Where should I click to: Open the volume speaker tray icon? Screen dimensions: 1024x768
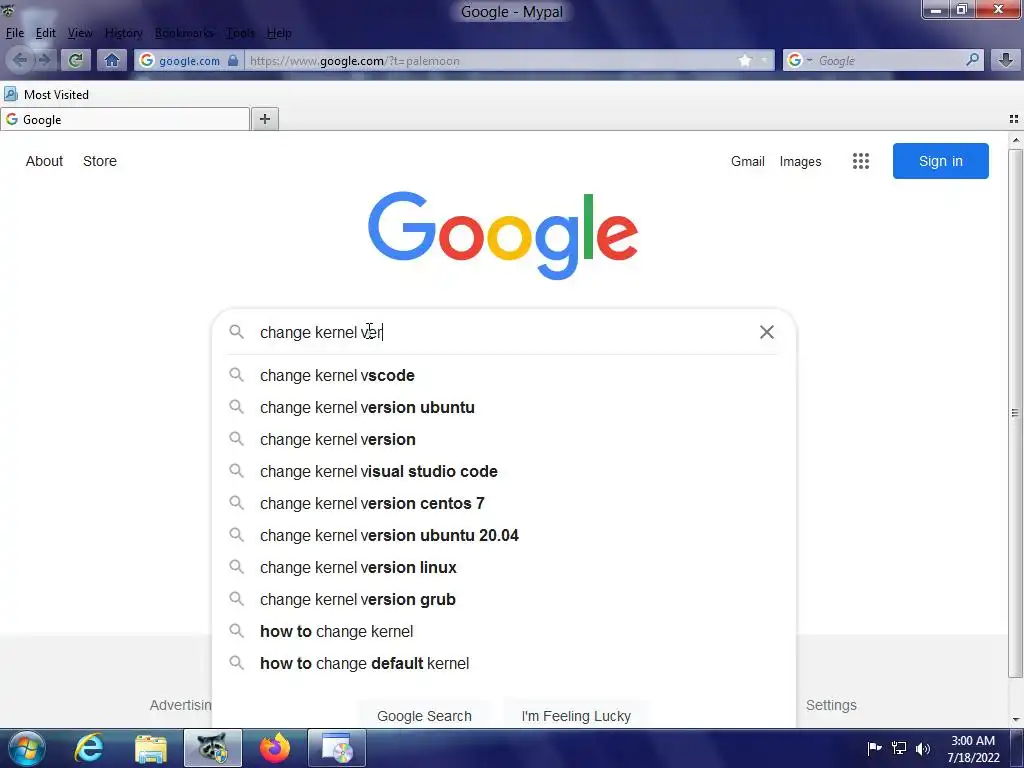coord(923,748)
